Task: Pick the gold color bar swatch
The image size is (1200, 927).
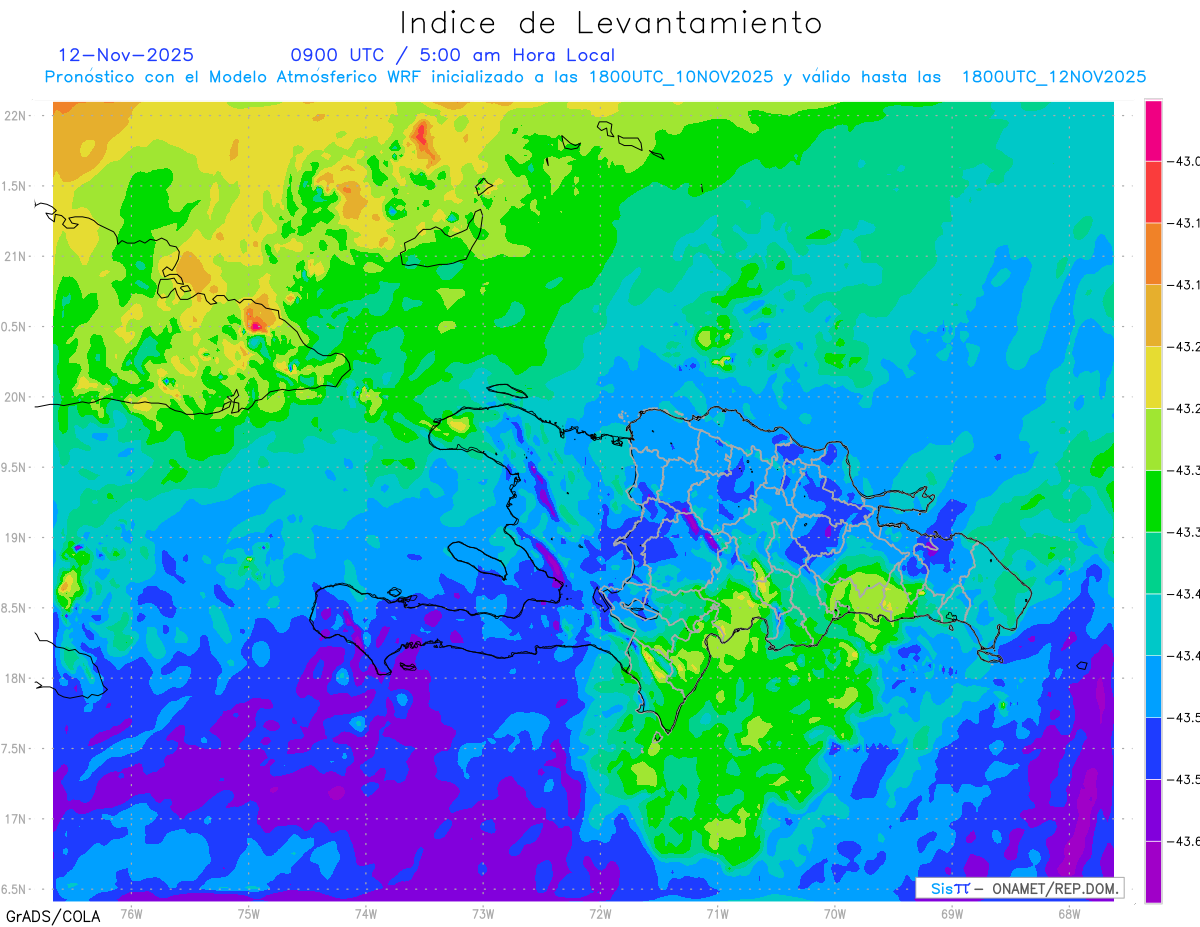Action: [1153, 315]
